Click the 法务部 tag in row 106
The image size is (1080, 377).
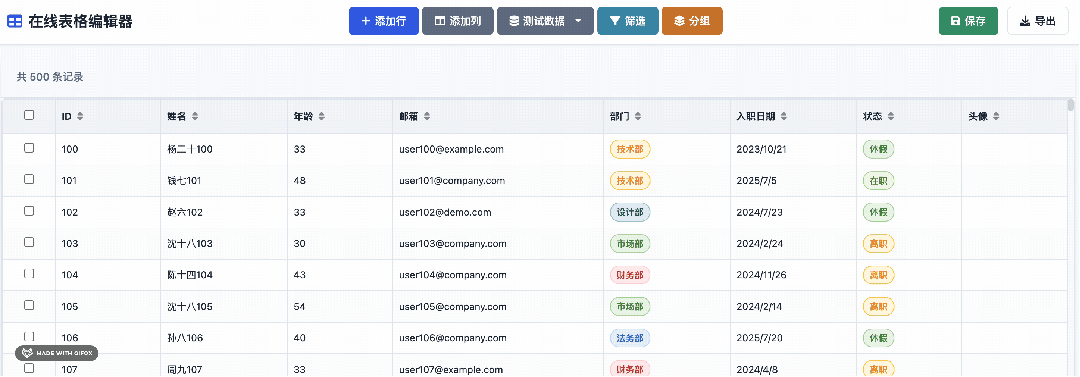[630, 338]
